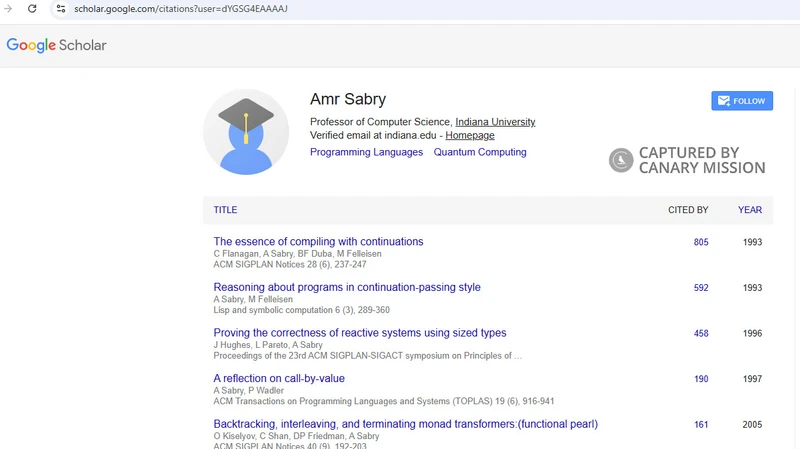Select the Programming Languages interest tag

point(366,153)
